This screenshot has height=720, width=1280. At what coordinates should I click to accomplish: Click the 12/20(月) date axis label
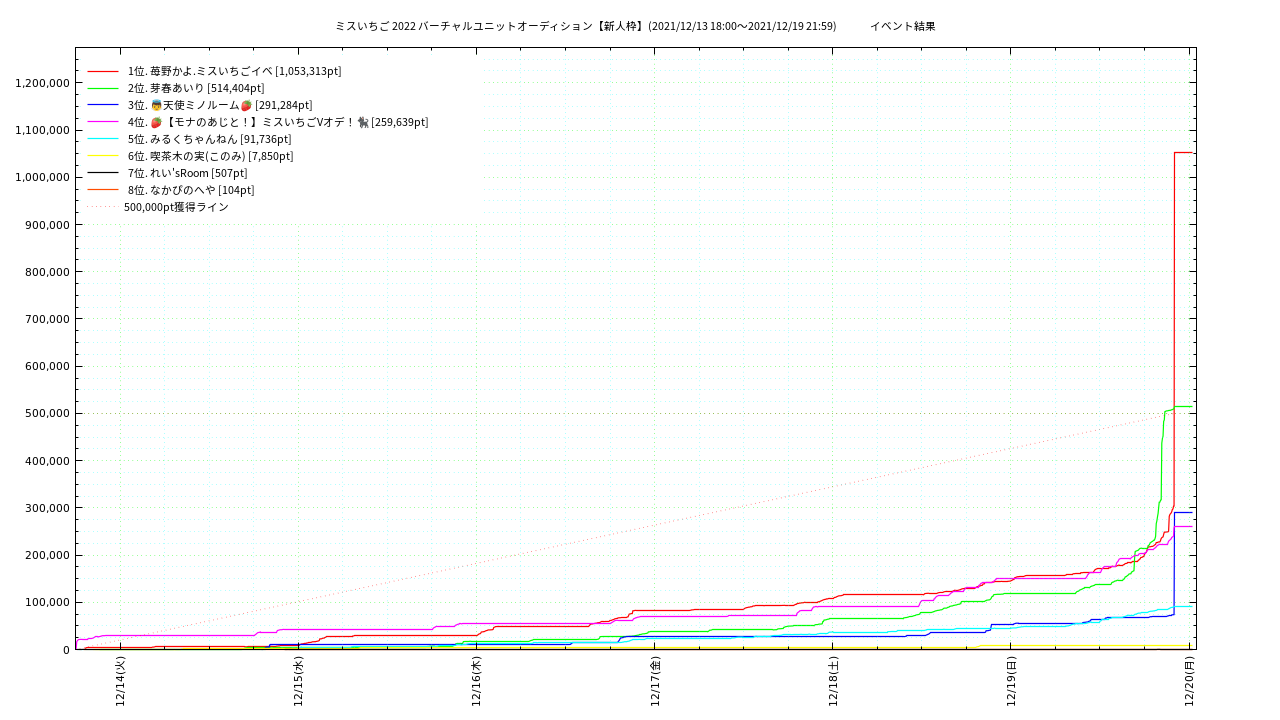(1189, 682)
